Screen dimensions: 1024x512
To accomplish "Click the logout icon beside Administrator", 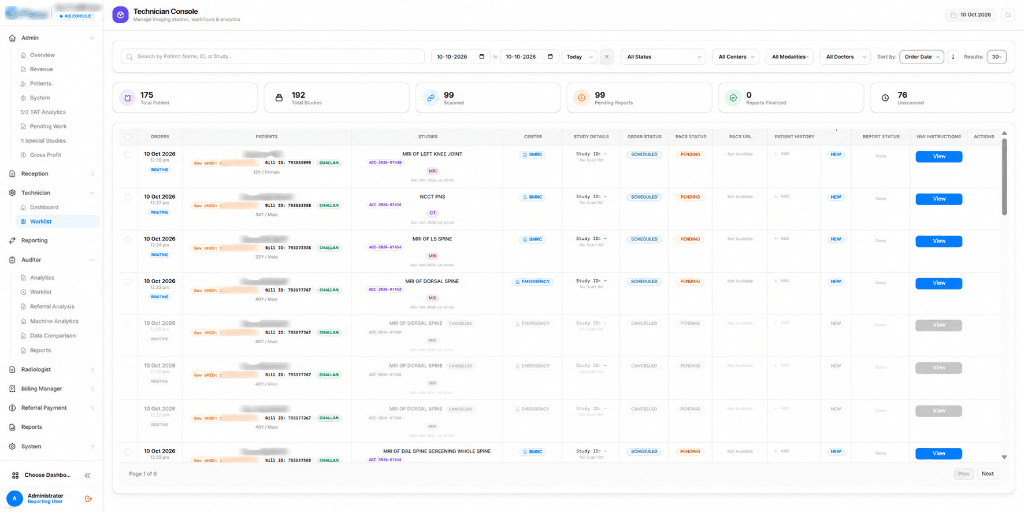I will [x=89, y=499].
